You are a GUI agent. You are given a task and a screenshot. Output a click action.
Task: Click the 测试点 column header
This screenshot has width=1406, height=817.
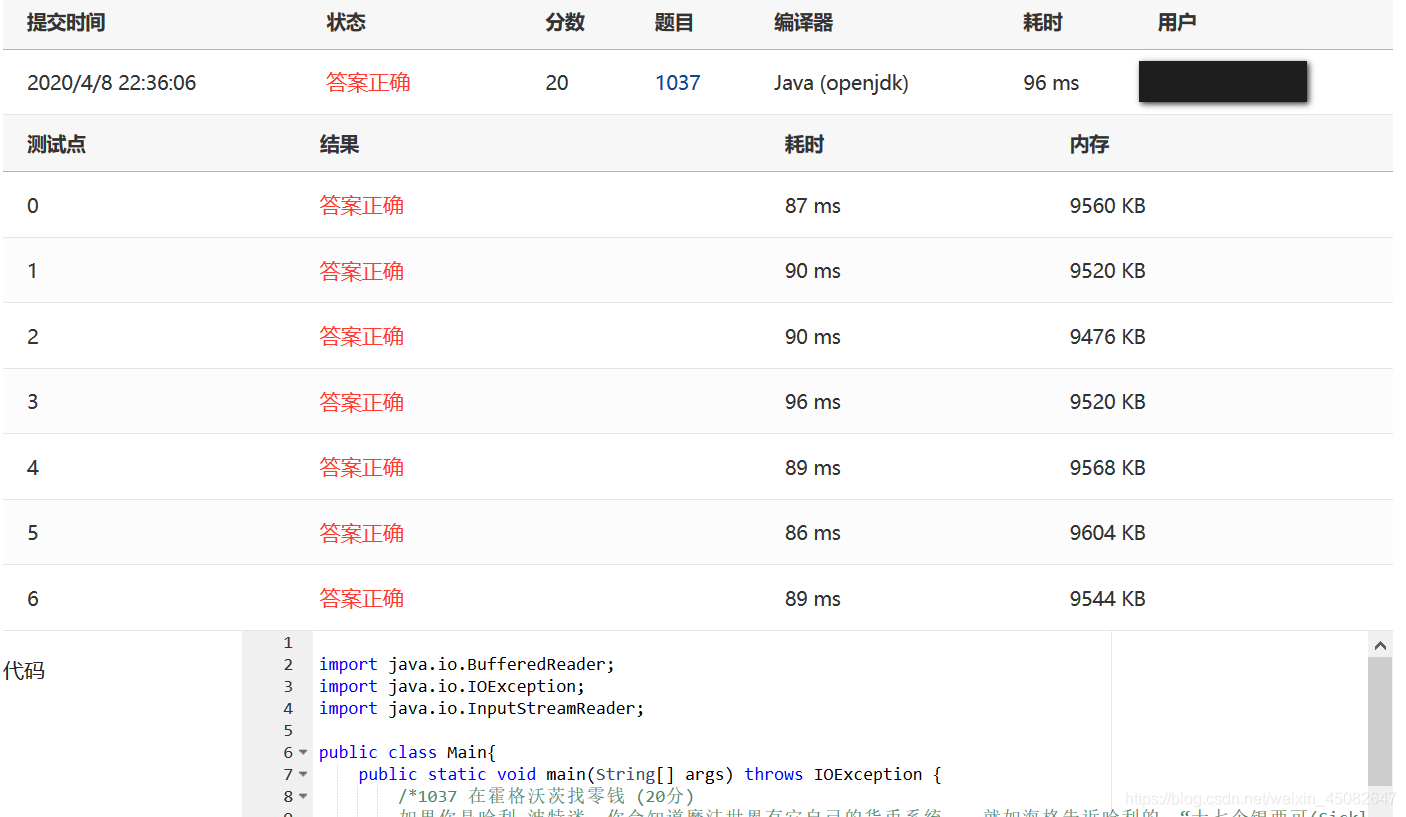pos(56,144)
